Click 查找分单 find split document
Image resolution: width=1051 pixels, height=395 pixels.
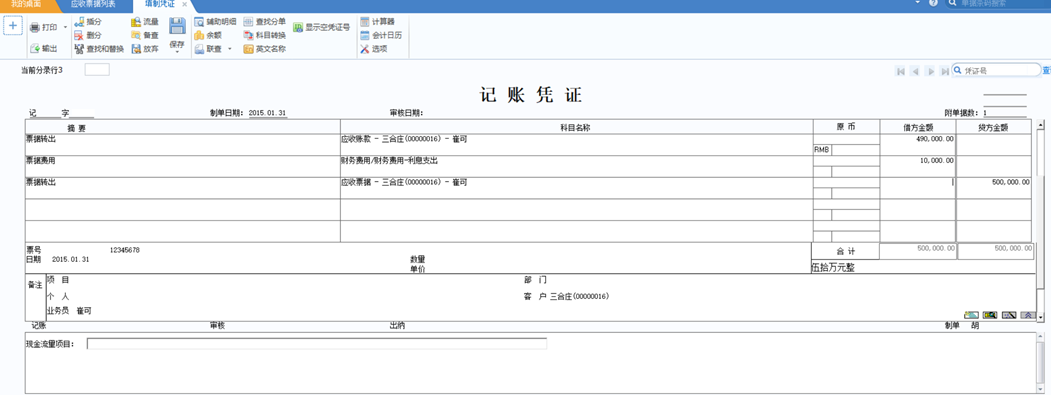click(x=264, y=22)
